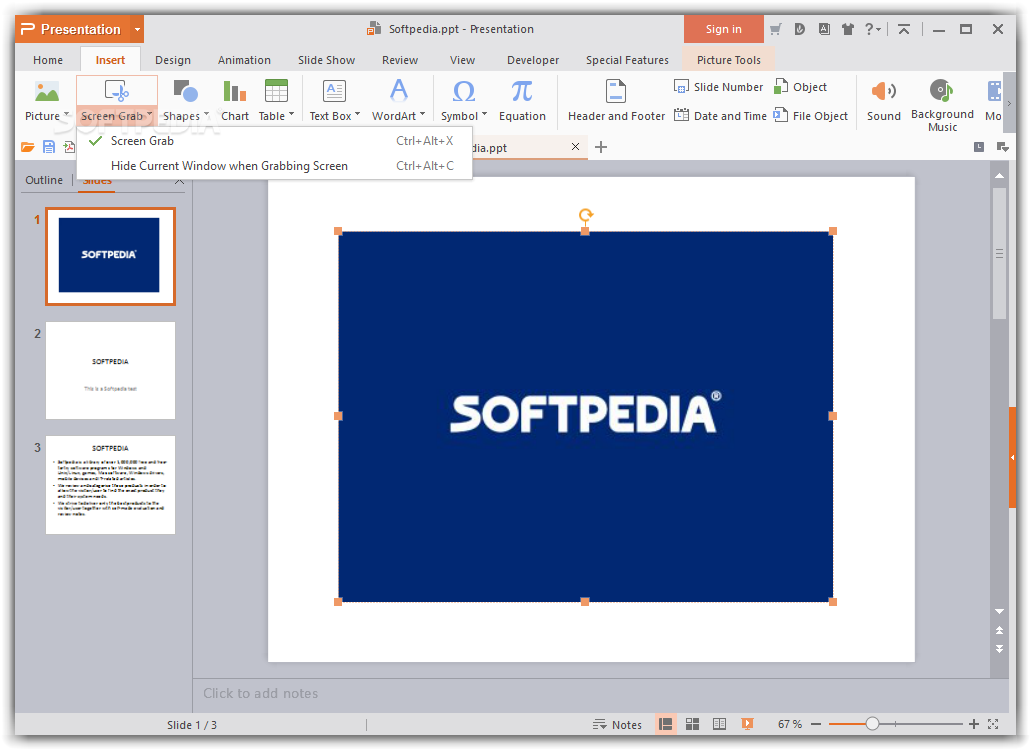Click the Sign in button
The image size is (1031, 750).
pos(723,29)
